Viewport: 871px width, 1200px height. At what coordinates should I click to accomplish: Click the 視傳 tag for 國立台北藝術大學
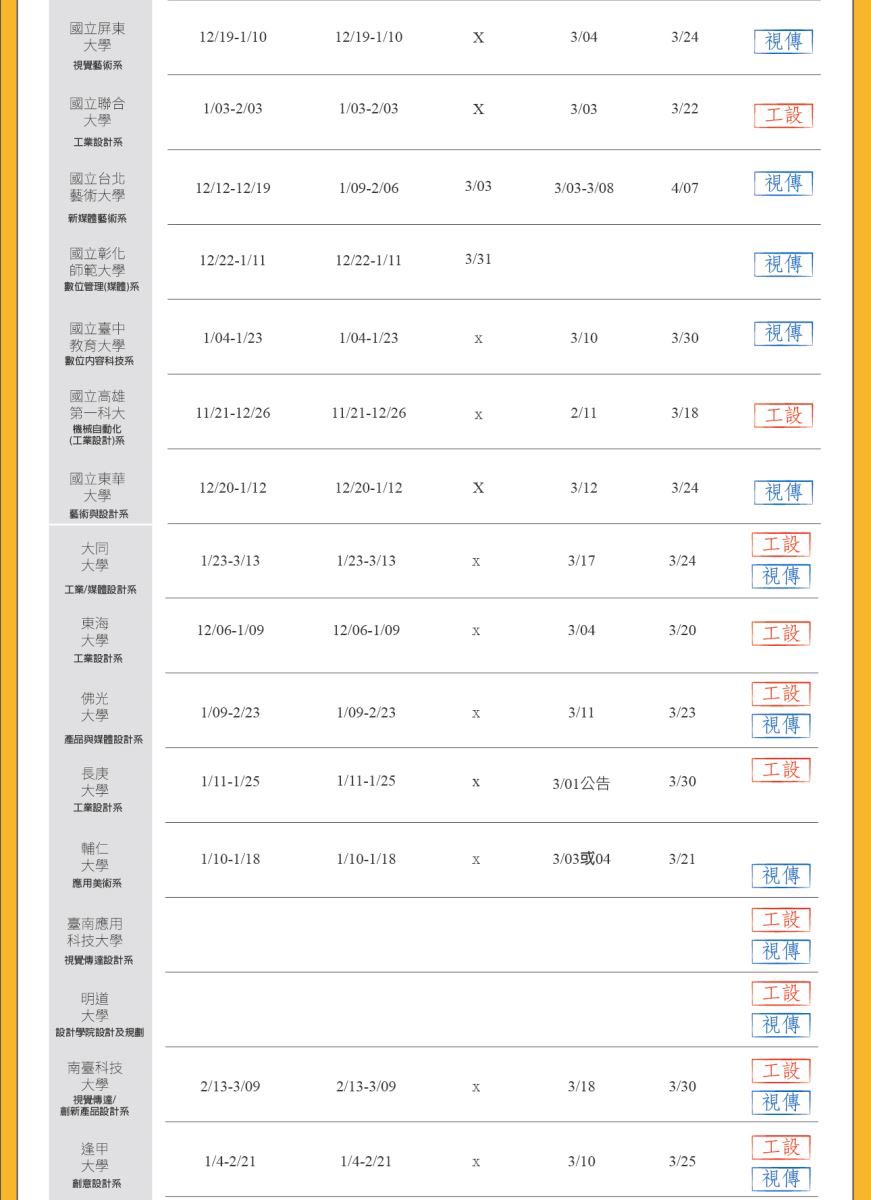[783, 183]
